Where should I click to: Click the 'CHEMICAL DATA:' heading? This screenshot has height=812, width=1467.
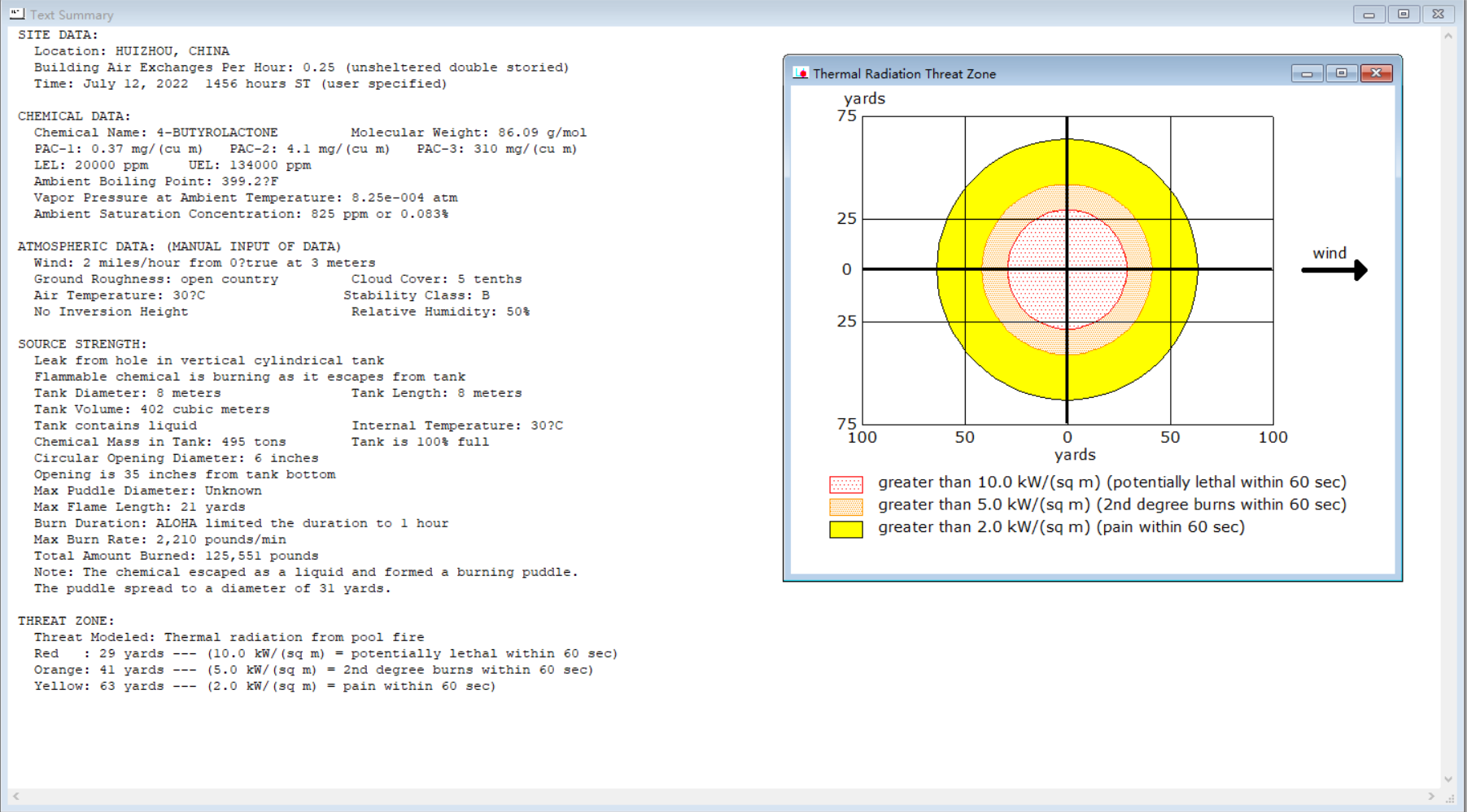tap(74, 116)
